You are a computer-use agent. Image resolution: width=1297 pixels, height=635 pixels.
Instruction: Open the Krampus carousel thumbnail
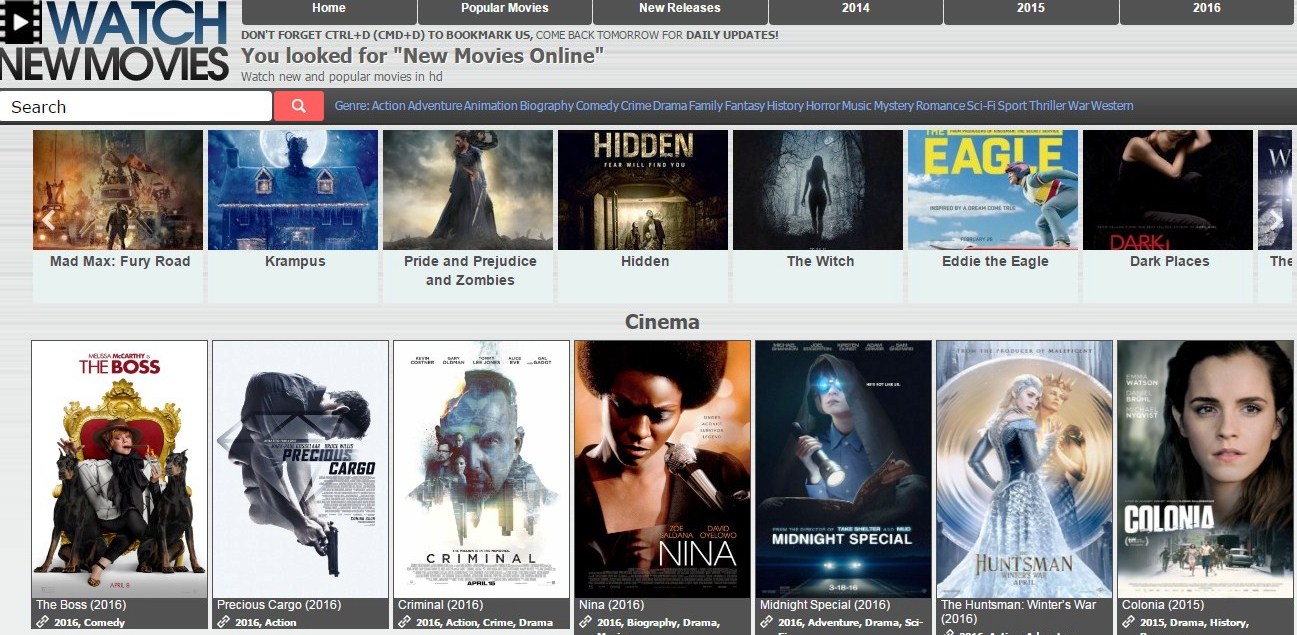[293, 190]
